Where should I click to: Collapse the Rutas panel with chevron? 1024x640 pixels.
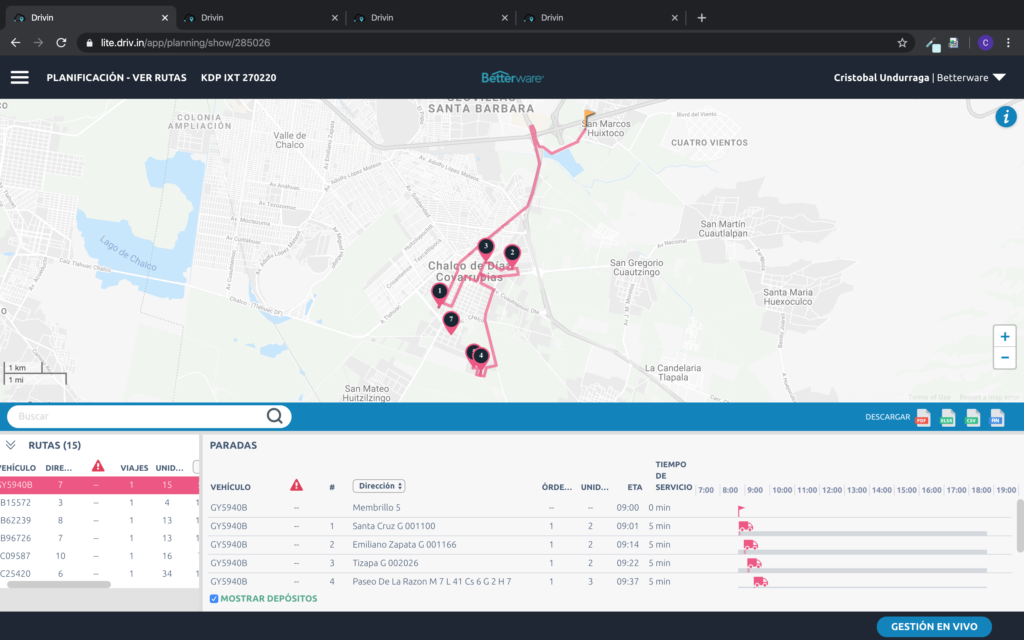coord(11,445)
